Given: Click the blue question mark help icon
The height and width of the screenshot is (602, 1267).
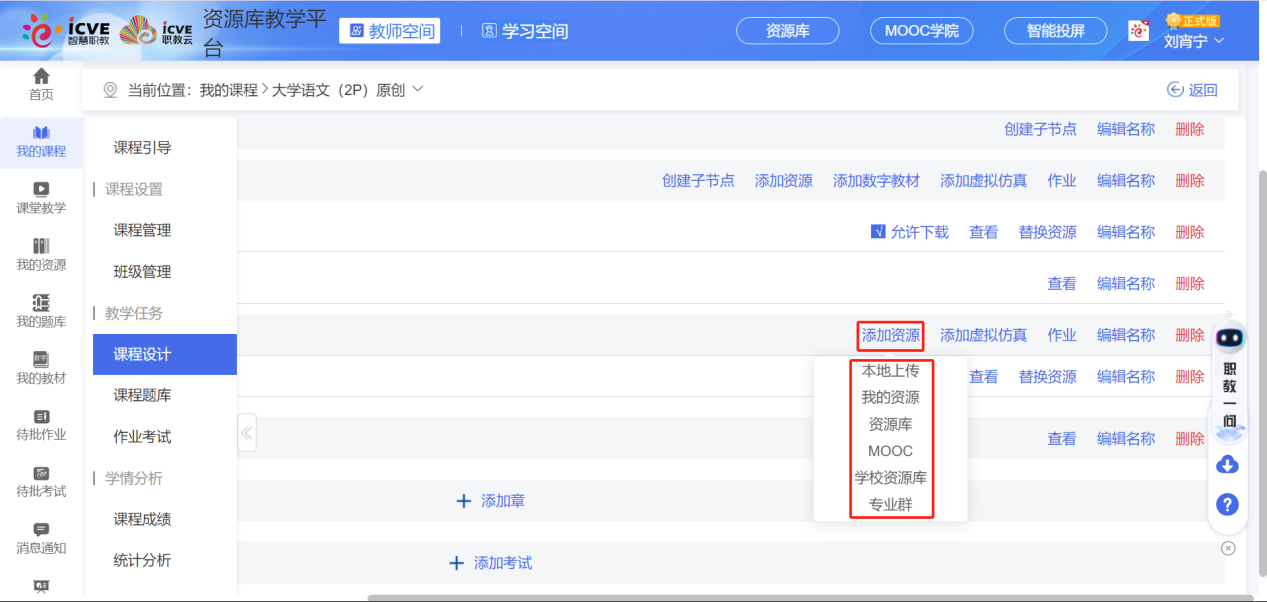Looking at the screenshot, I should coord(1227,504).
